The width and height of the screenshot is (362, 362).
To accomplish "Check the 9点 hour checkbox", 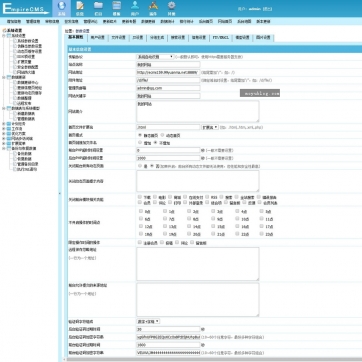I will click(213, 219).
